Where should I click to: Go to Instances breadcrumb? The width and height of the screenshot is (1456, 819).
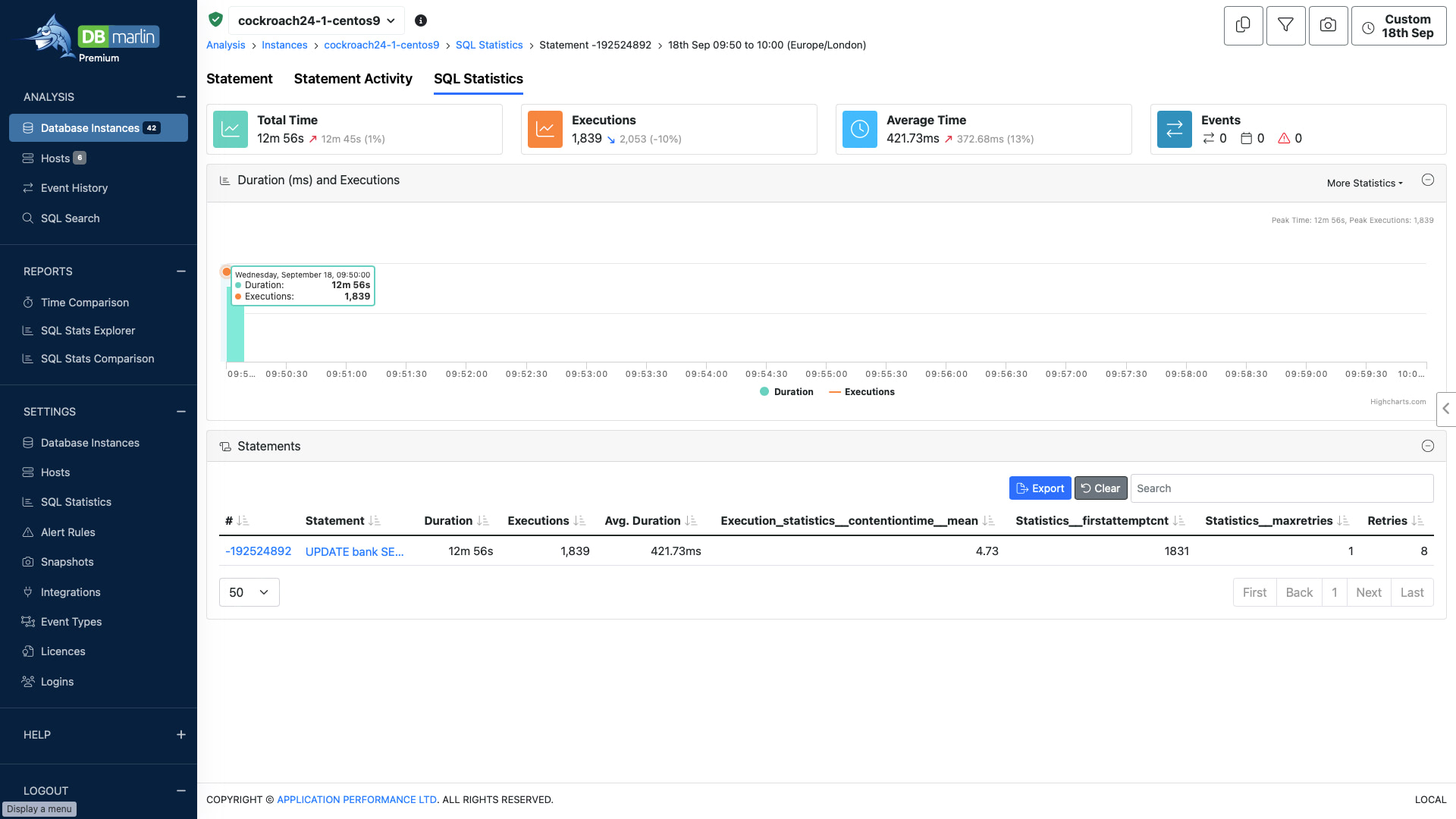pyautogui.click(x=284, y=45)
